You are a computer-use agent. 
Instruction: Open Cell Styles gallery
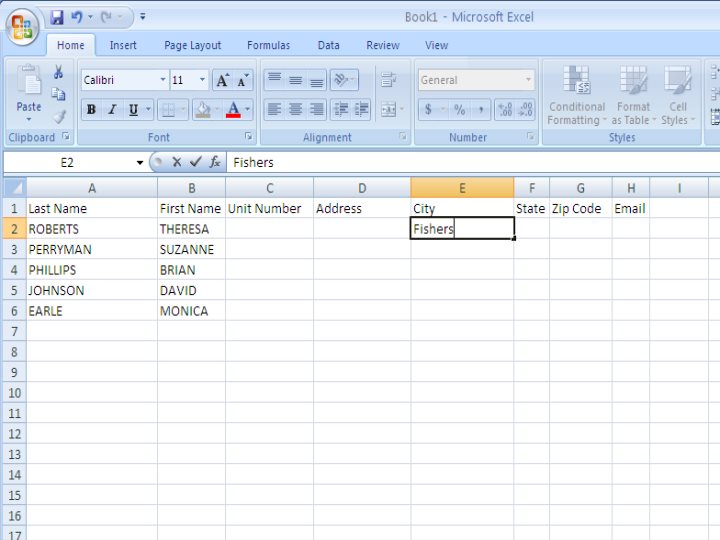pyautogui.click(x=678, y=95)
